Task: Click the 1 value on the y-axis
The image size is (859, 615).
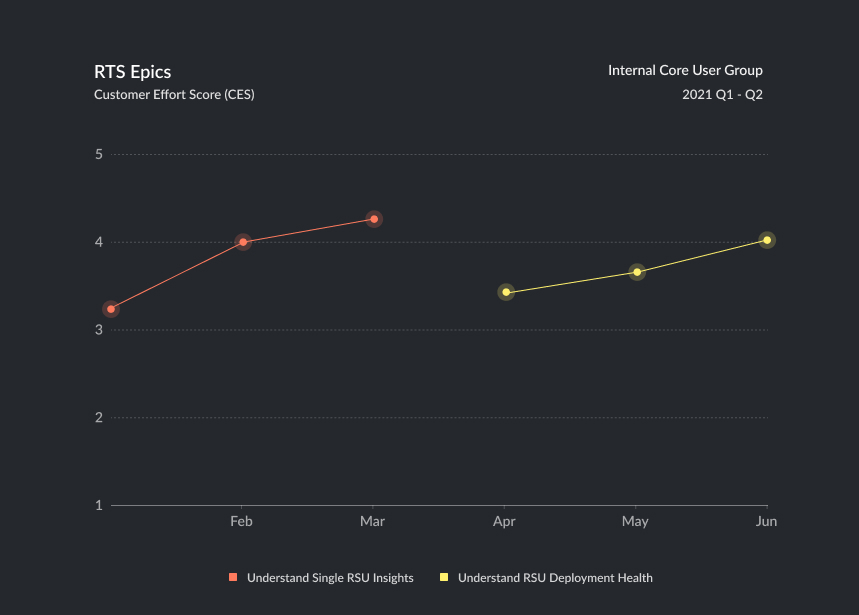Action: click(99, 505)
